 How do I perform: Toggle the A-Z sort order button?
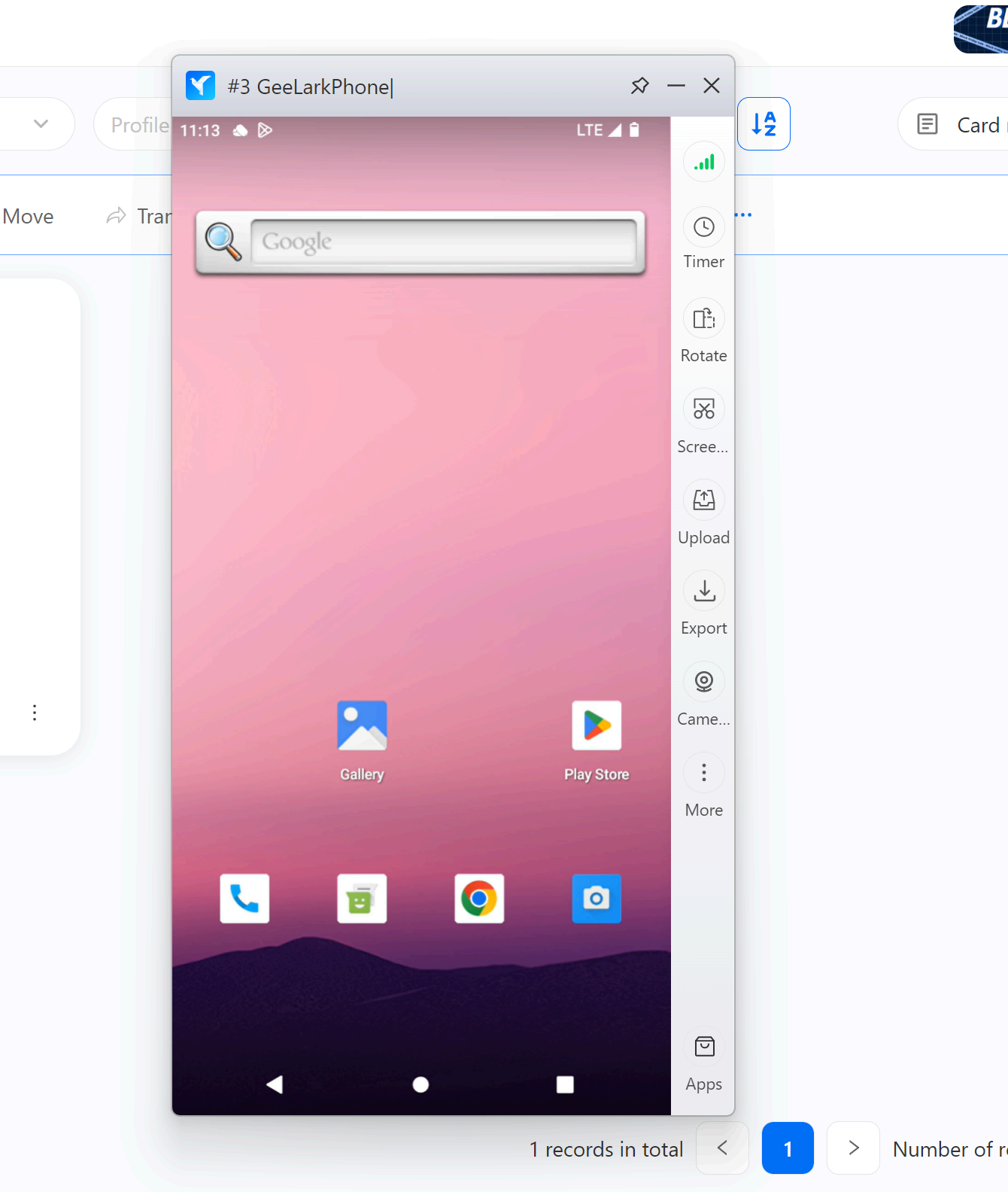(764, 124)
